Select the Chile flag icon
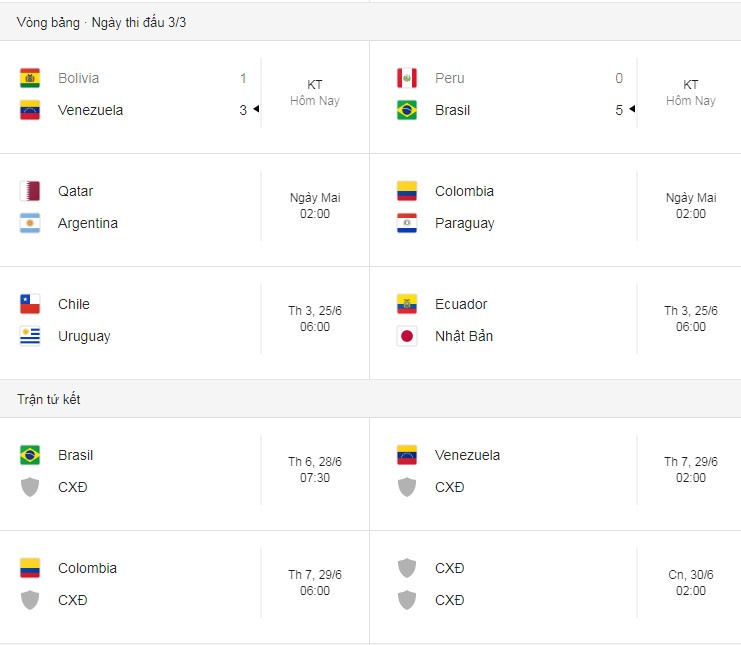The image size is (741, 645). click(x=30, y=304)
